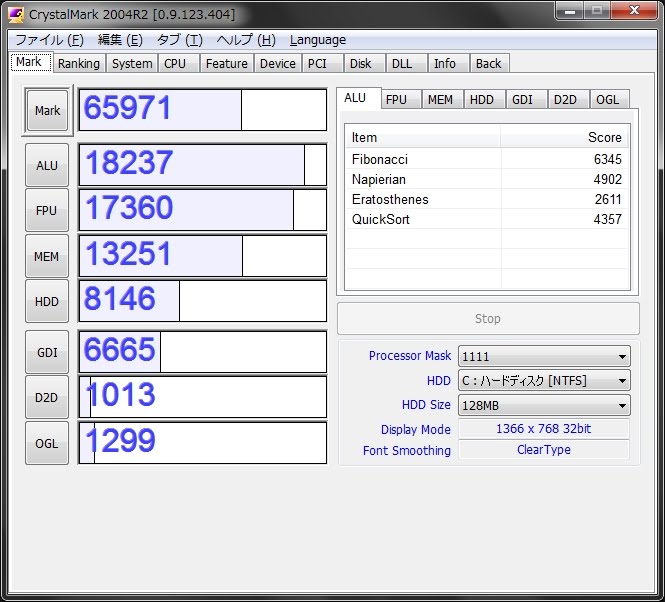The image size is (665, 602).
Task: Run the MEM benchmark button
Action: click(47, 256)
